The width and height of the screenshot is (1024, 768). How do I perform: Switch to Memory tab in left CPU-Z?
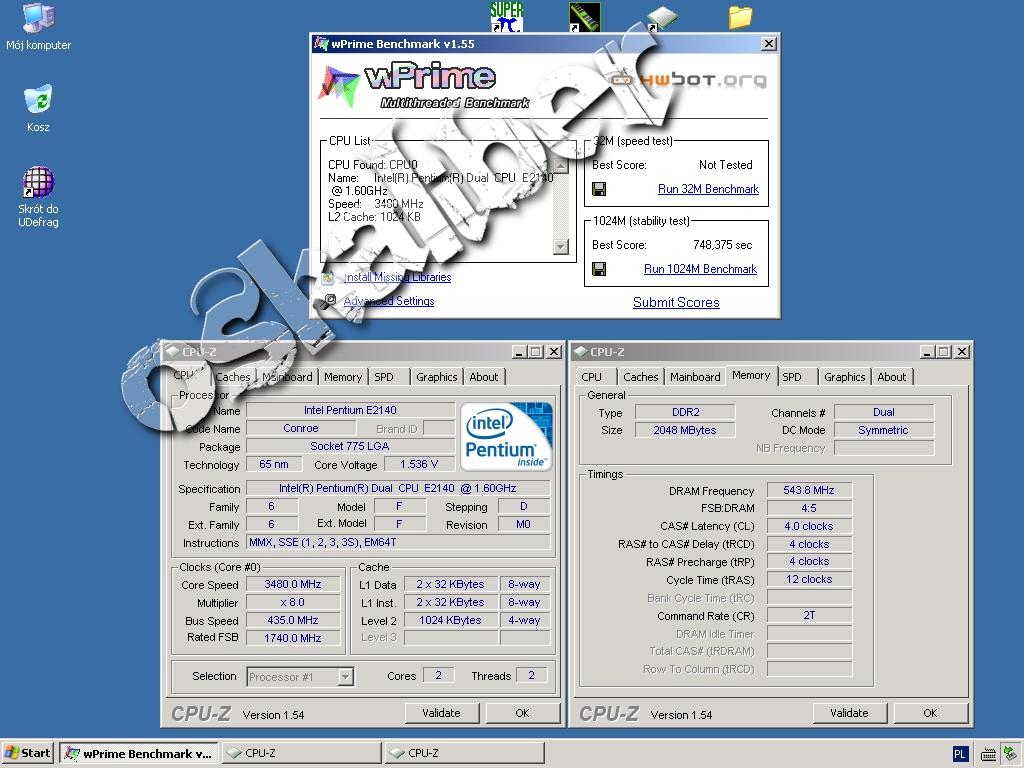[x=342, y=377]
